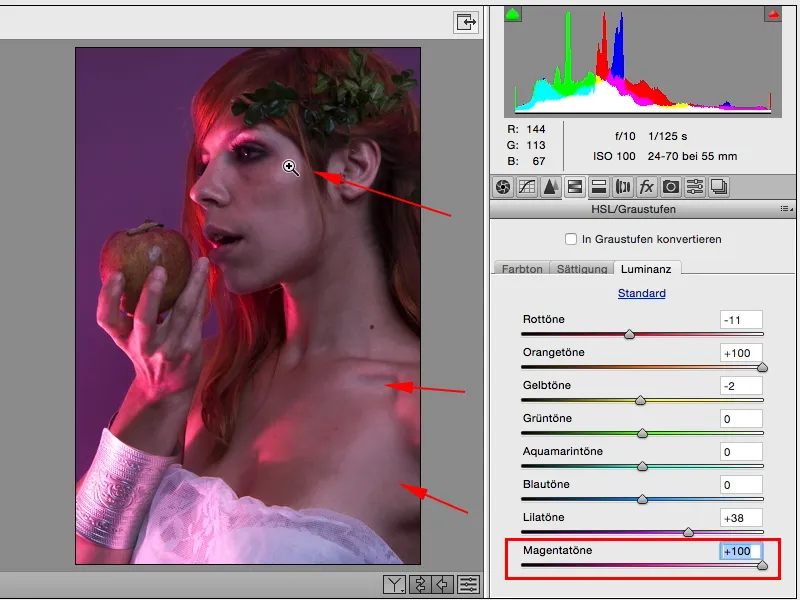Open the Split Toning panel icon

(598, 187)
